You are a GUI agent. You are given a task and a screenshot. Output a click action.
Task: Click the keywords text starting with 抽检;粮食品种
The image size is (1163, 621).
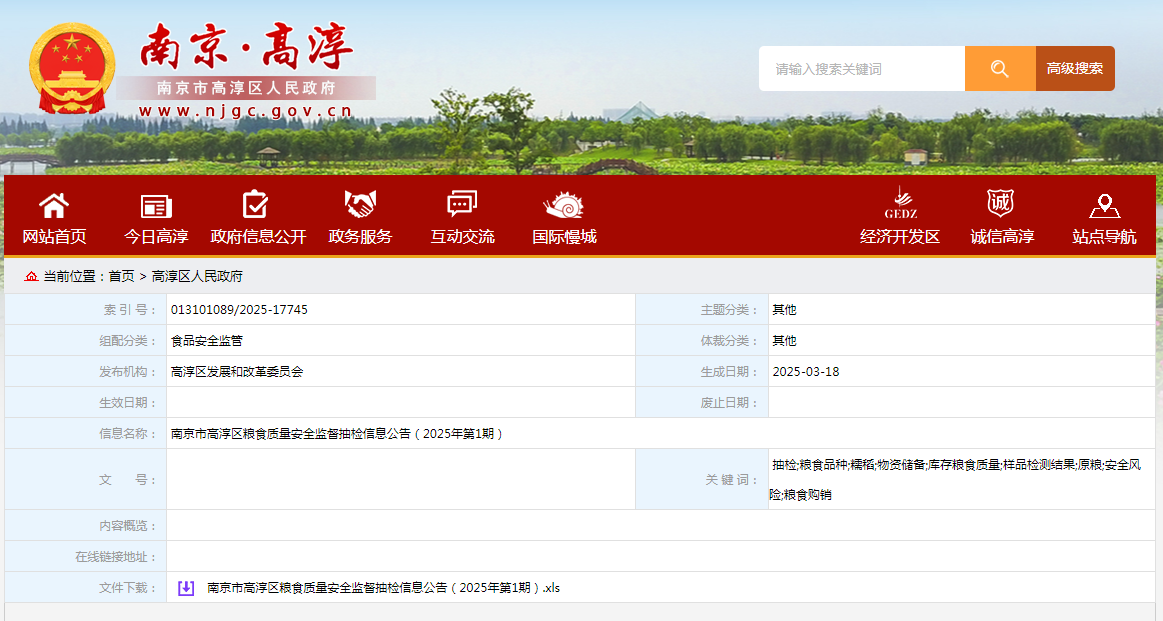[955, 479]
